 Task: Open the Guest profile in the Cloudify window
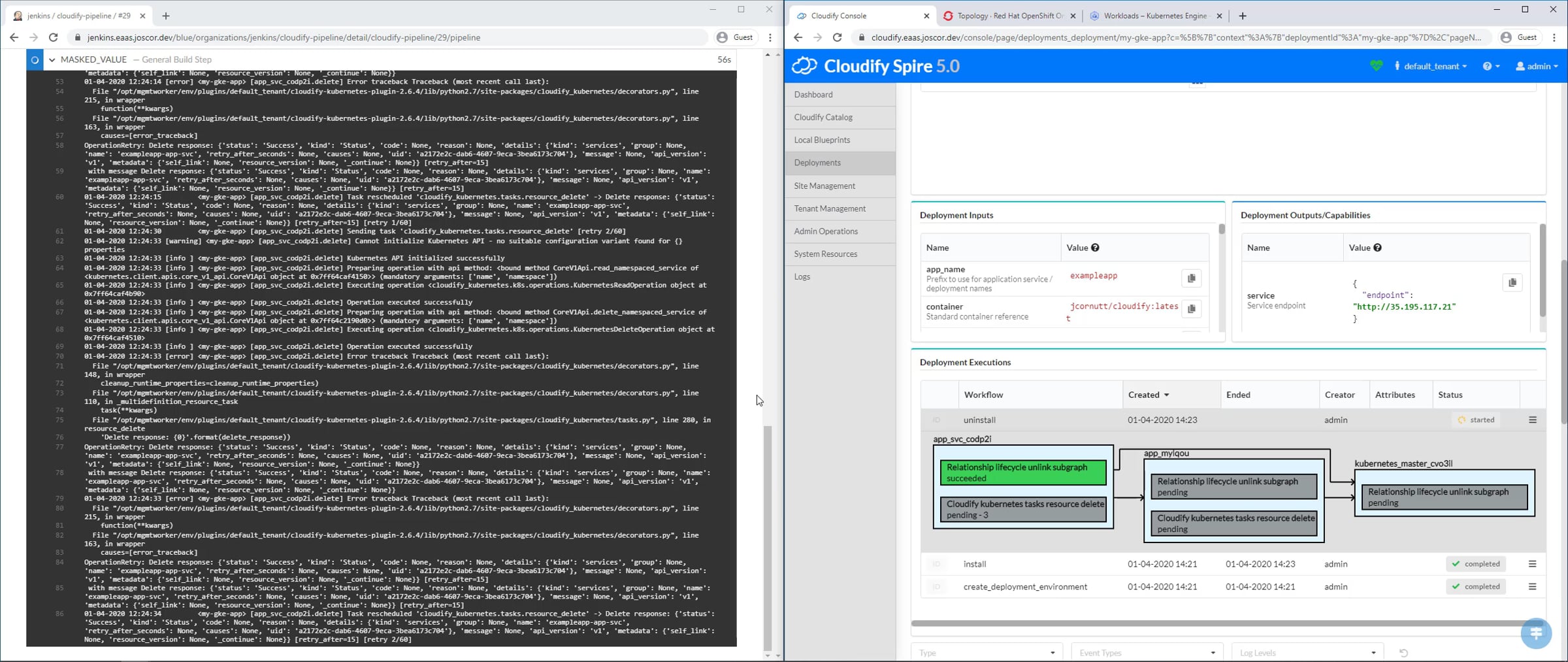(x=1519, y=37)
